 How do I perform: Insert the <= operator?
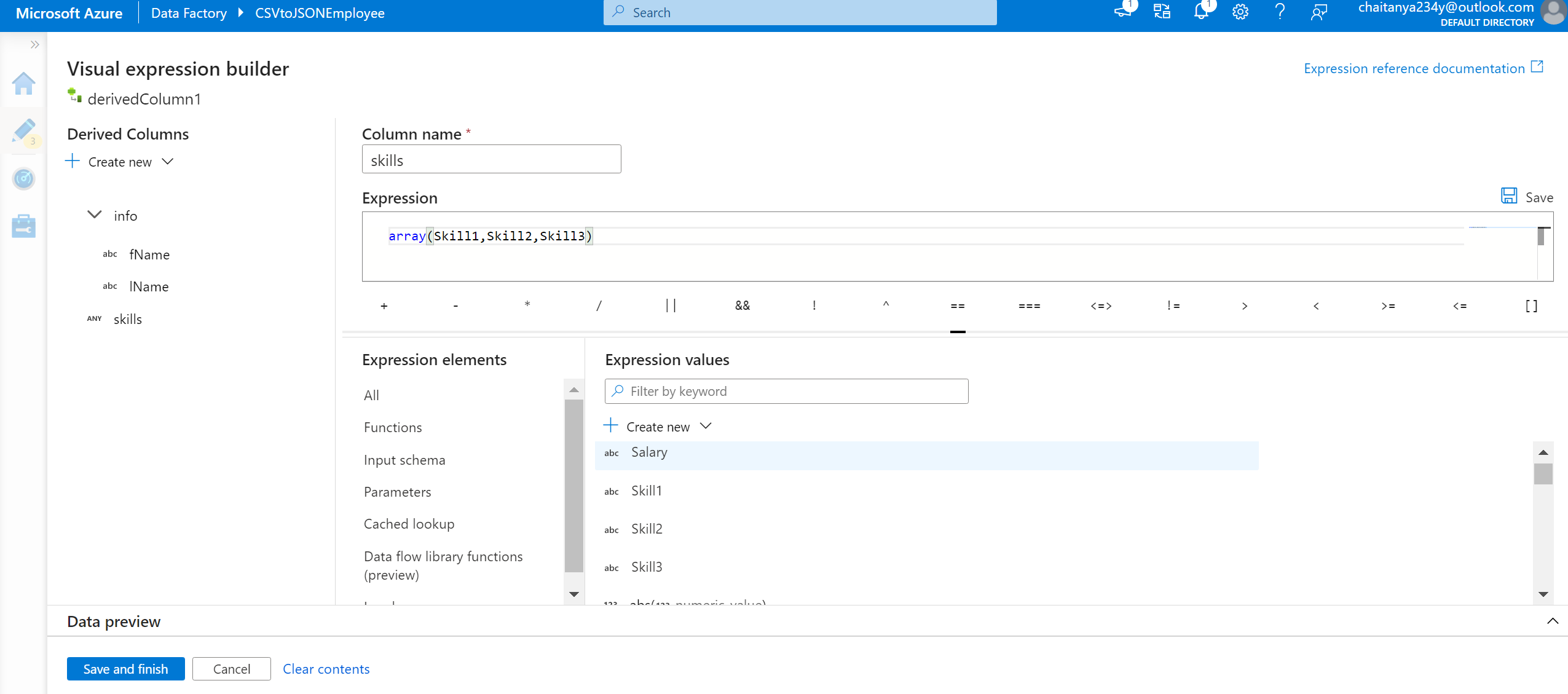[x=1460, y=306]
